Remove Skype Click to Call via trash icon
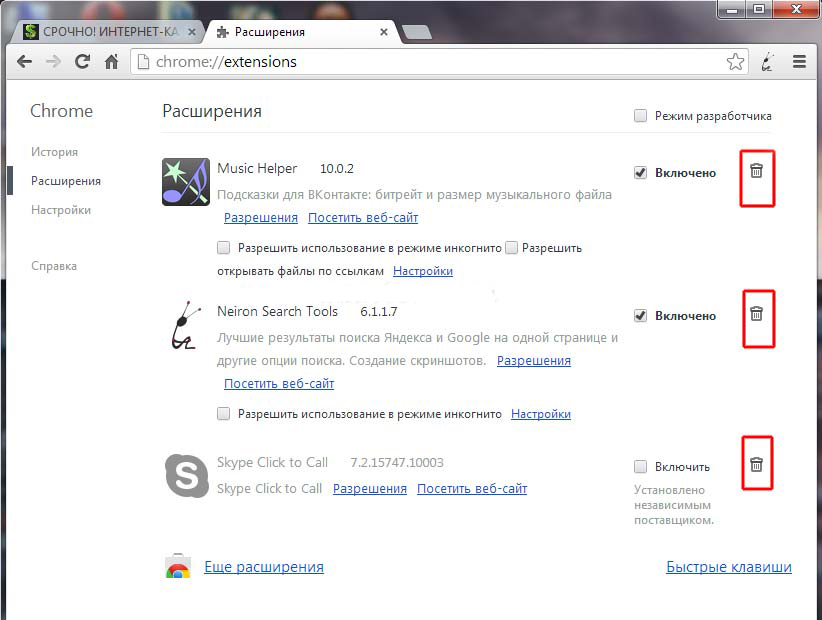Viewport: 822px width, 620px height. click(x=756, y=464)
